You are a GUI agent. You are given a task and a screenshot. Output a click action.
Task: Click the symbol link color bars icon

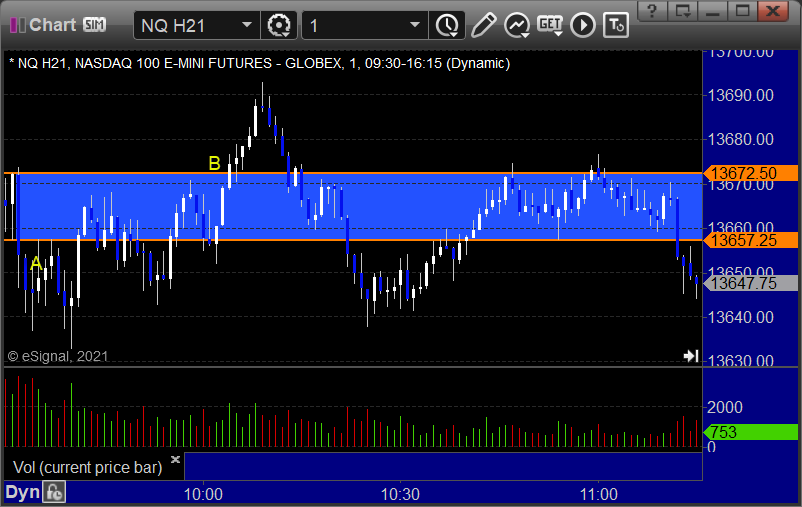pos(18,25)
